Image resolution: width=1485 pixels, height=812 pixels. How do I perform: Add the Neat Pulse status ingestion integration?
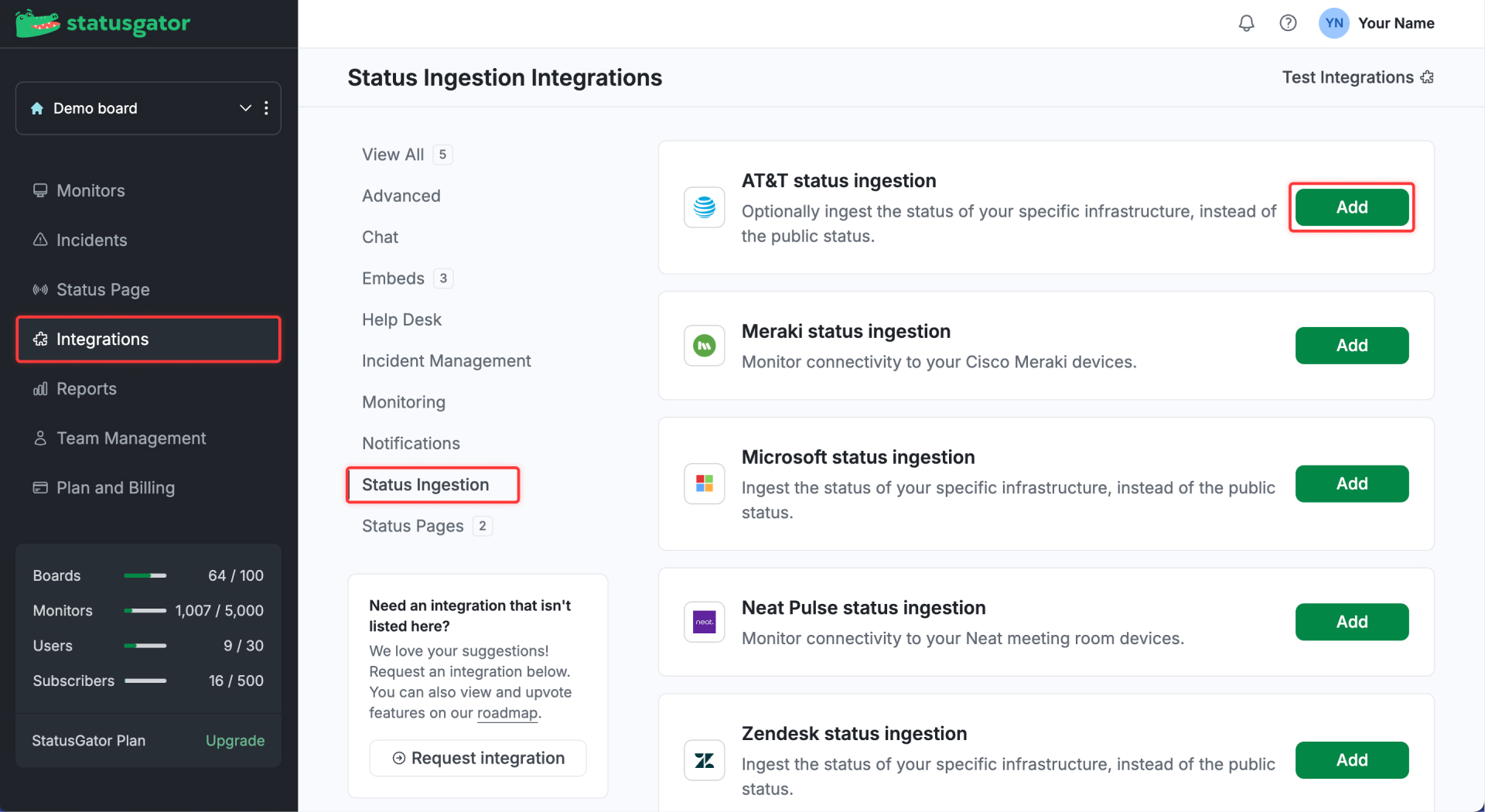pyautogui.click(x=1352, y=622)
